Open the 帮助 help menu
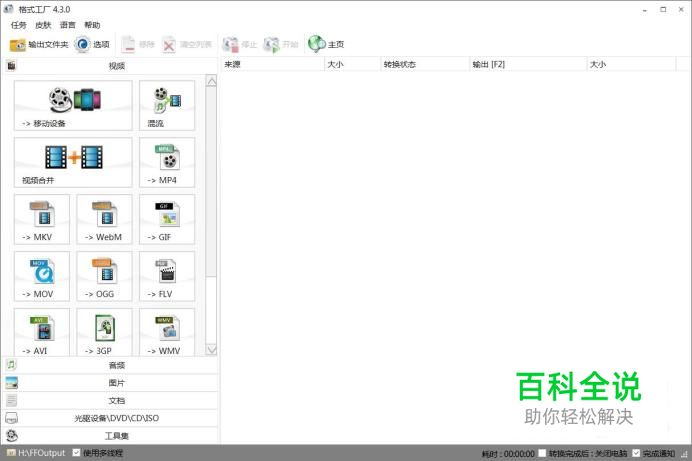 point(92,25)
